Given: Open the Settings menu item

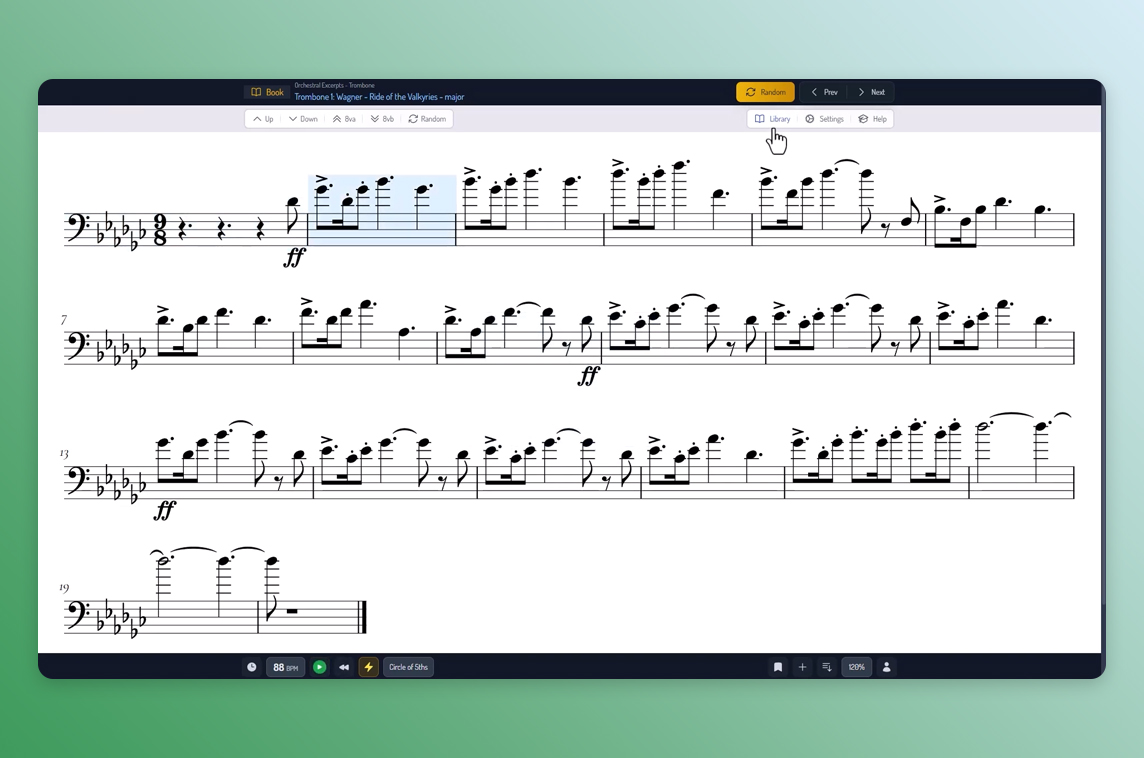Looking at the screenshot, I should pyautogui.click(x=825, y=119).
